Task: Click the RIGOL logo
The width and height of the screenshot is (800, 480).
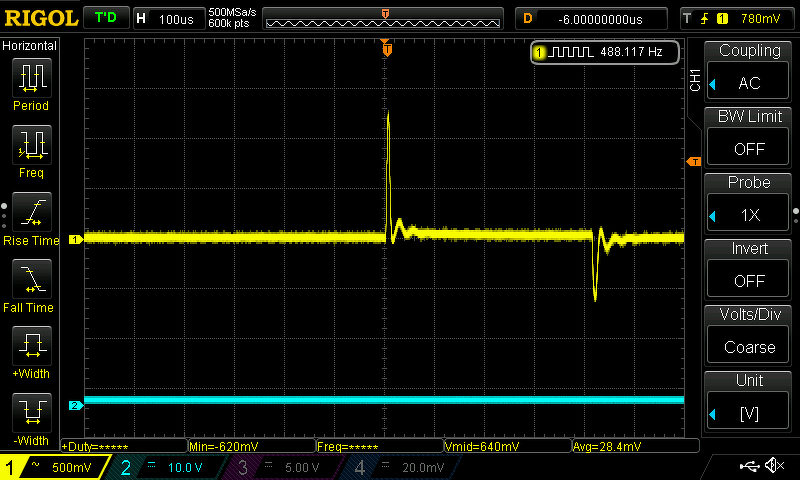Action: (x=41, y=18)
